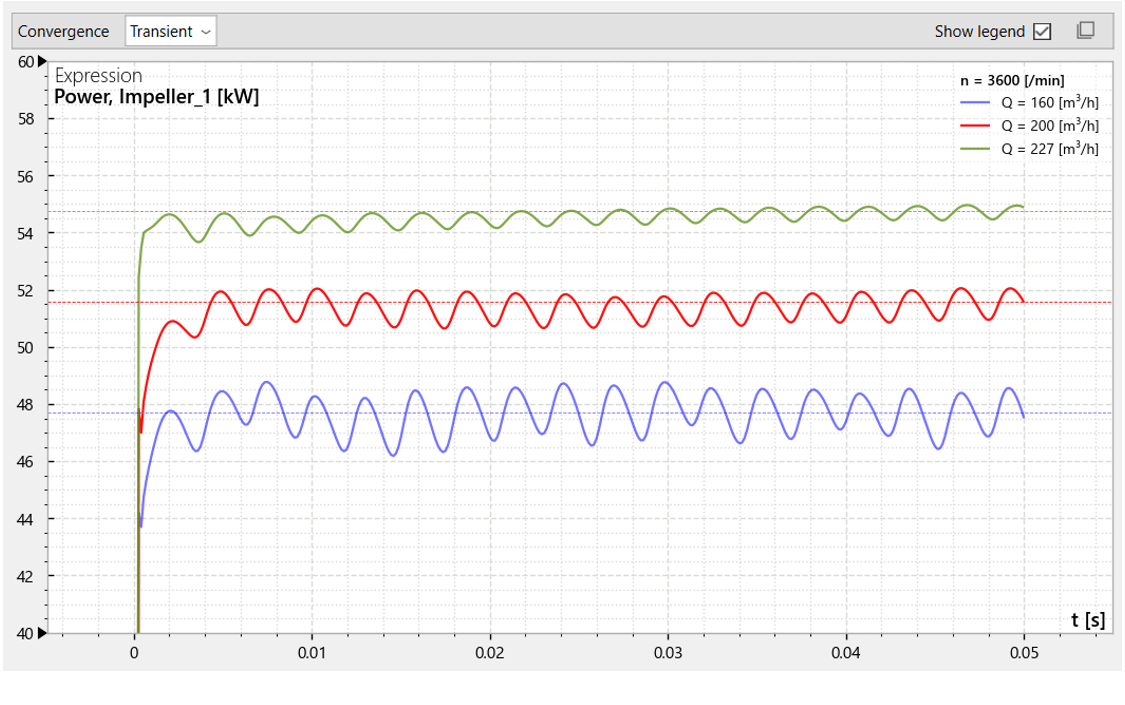Click the y-axis tick label 50
This screenshot has width=1125, height=705.
point(26,348)
